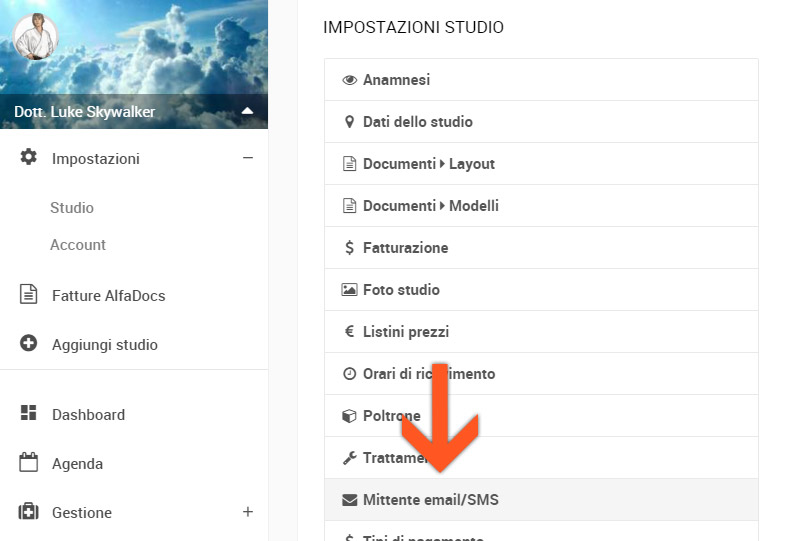The width and height of the screenshot is (788, 541).
Task: Click the picture icon beside Foto studio
Action: [x=349, y=290]
